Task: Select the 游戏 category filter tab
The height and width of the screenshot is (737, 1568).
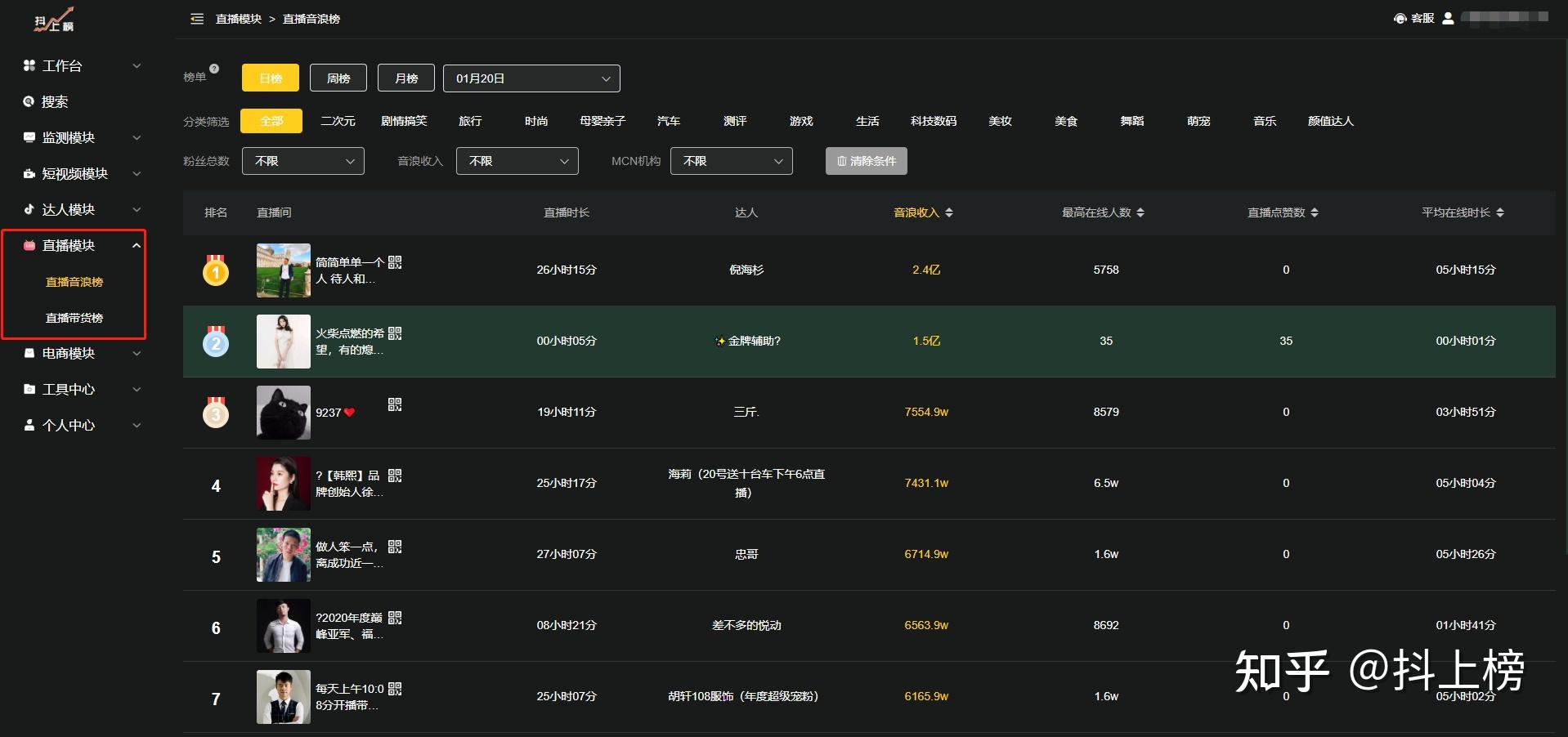Action: [800, 120]
